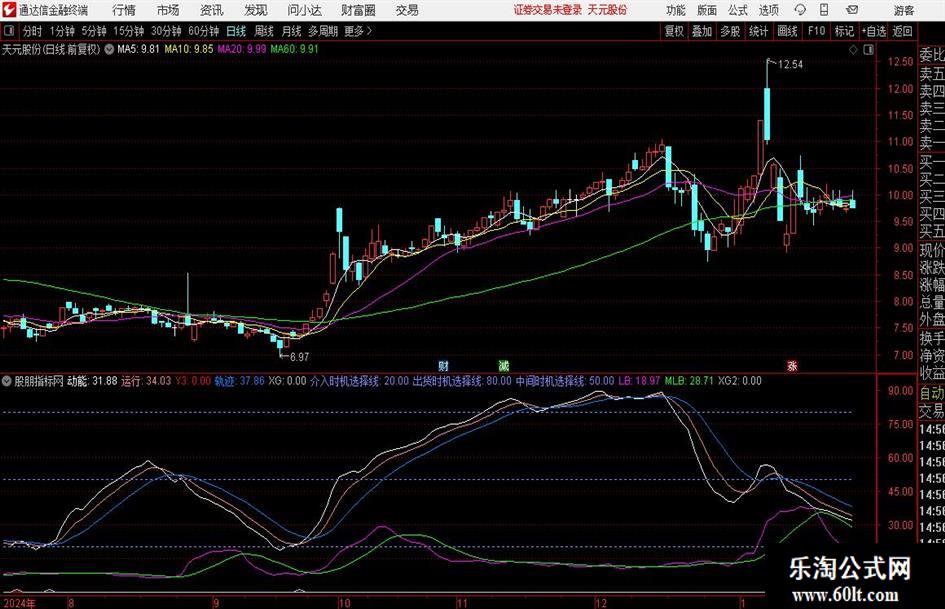Open the 行情 menu
Image resolution: width=945 pixels, height=609 pixels.
[x=124, y=10]
